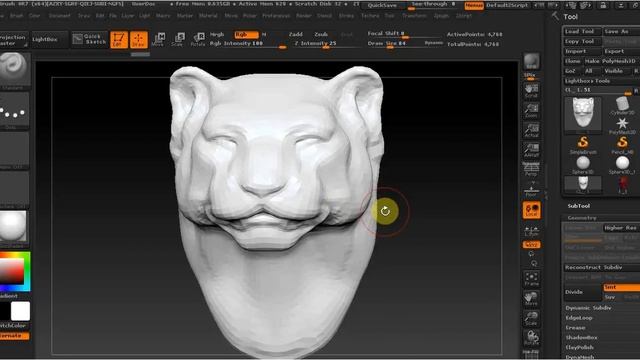Click the AAHalf icon

[531, 150]
